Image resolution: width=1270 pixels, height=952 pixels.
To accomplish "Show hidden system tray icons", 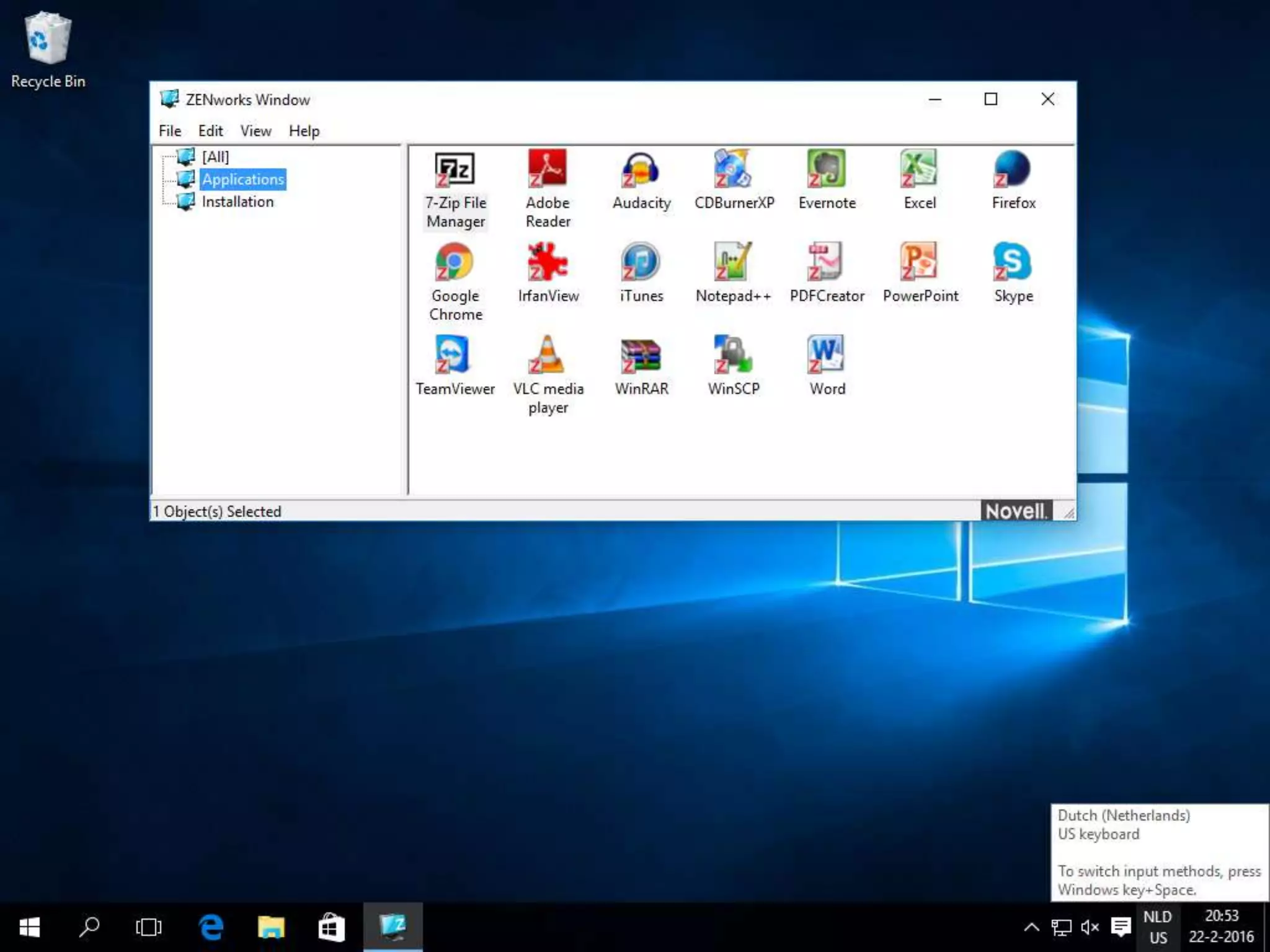I will tap(1031, 927).
